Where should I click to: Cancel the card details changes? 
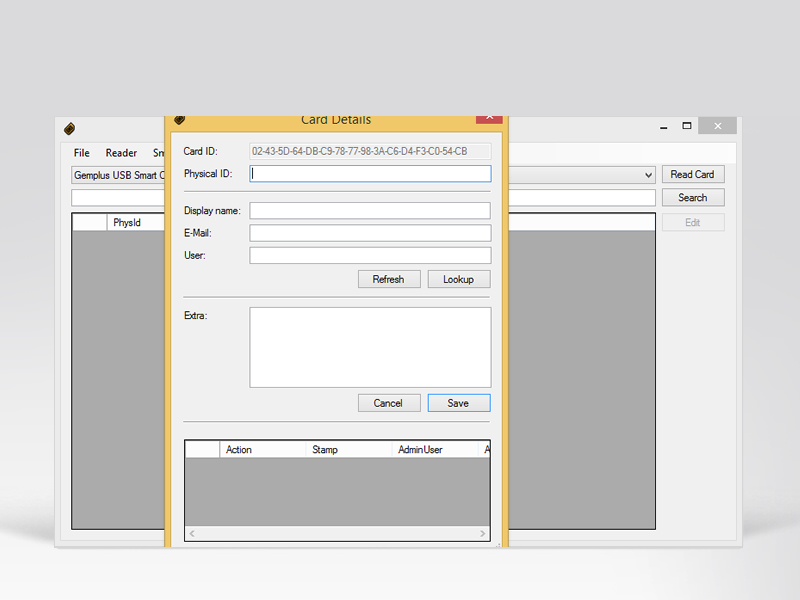[x=388, y=403]
